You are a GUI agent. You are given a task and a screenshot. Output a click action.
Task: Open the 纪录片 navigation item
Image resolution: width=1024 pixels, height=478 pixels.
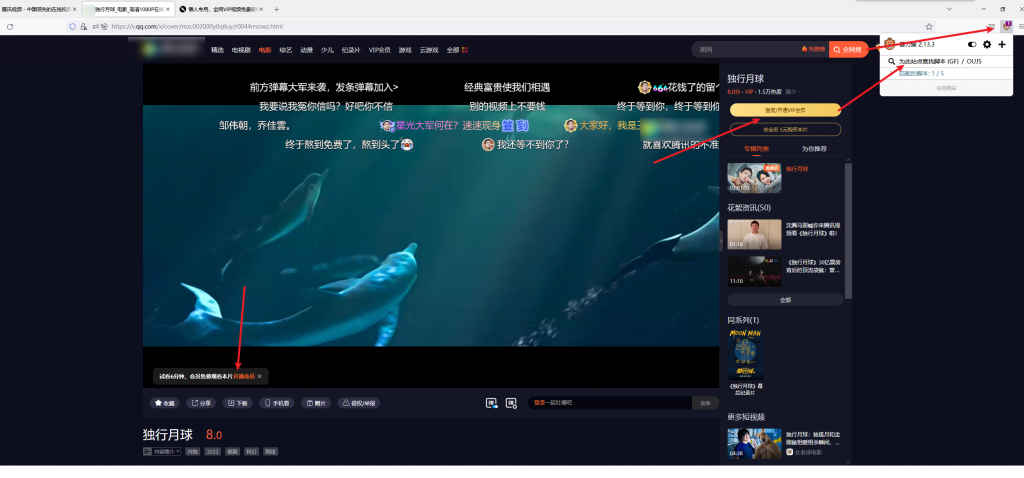(351, 50)
